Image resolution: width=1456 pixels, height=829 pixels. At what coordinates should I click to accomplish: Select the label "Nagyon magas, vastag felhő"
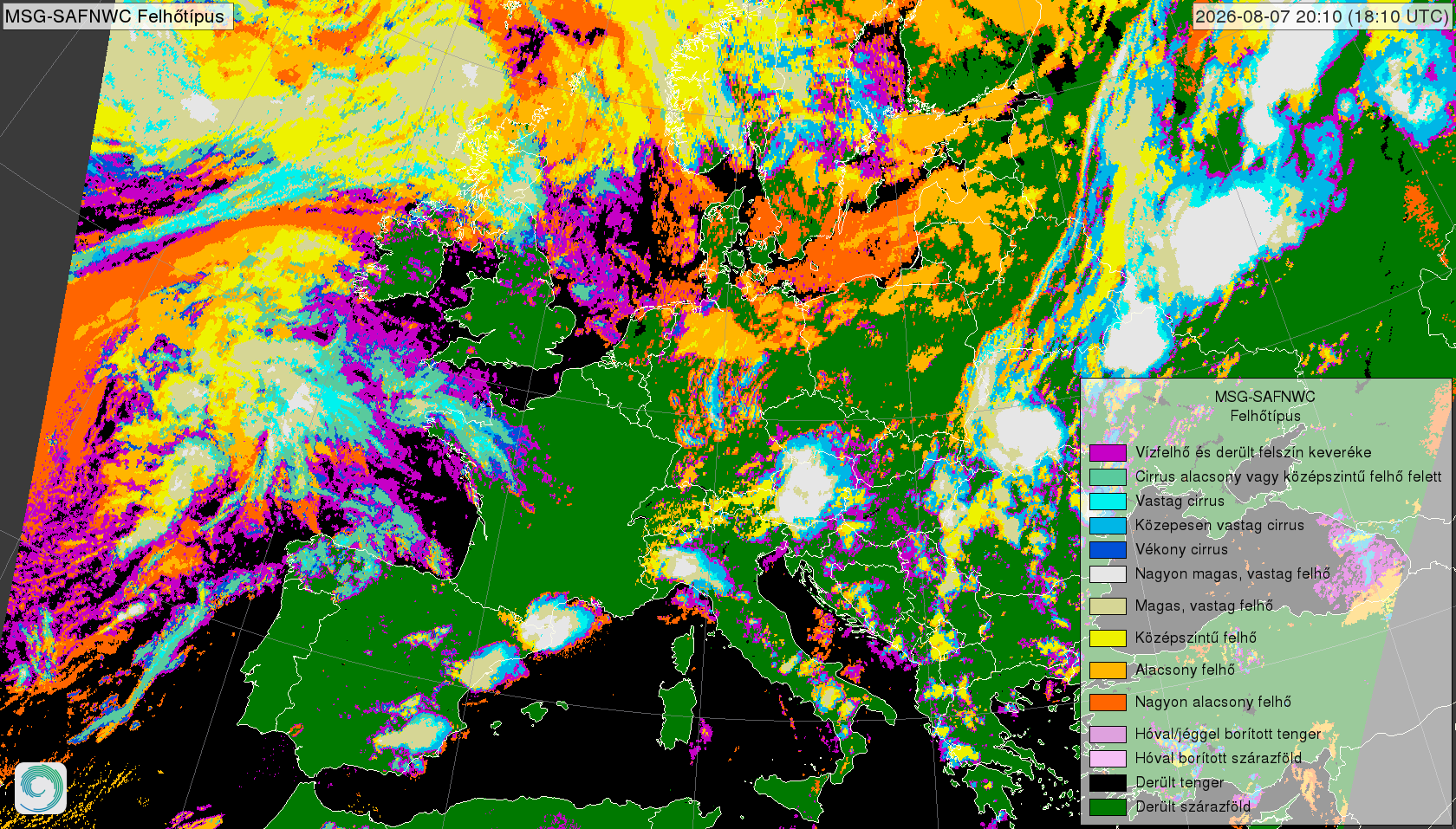click(x=1232, y=573)
